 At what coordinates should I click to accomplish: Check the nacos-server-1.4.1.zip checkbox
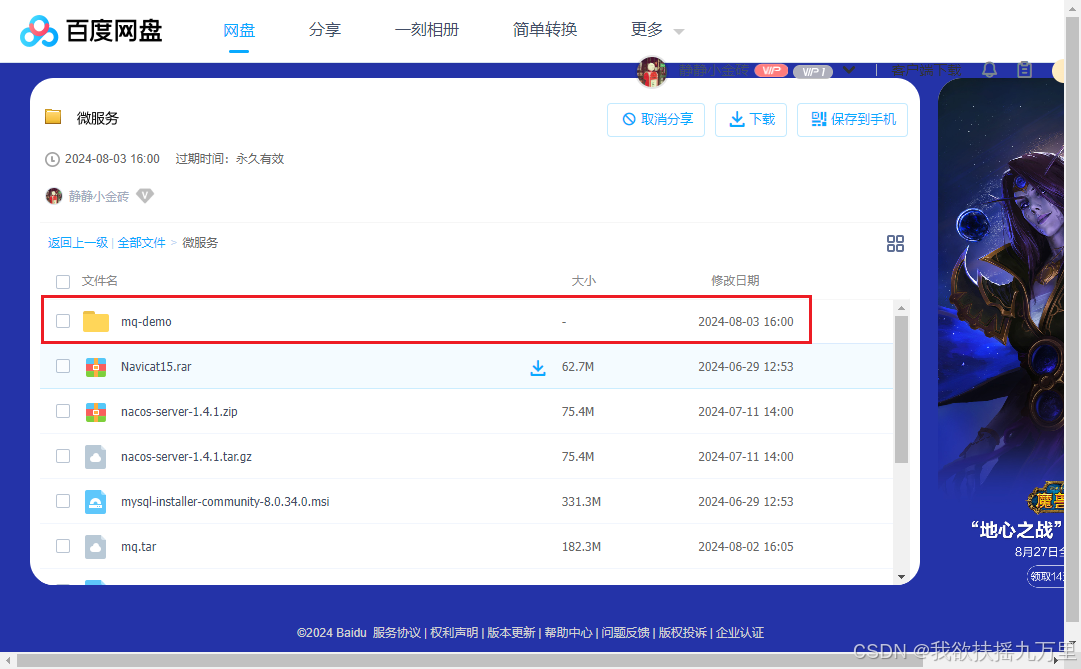click(x=63, y=411)
